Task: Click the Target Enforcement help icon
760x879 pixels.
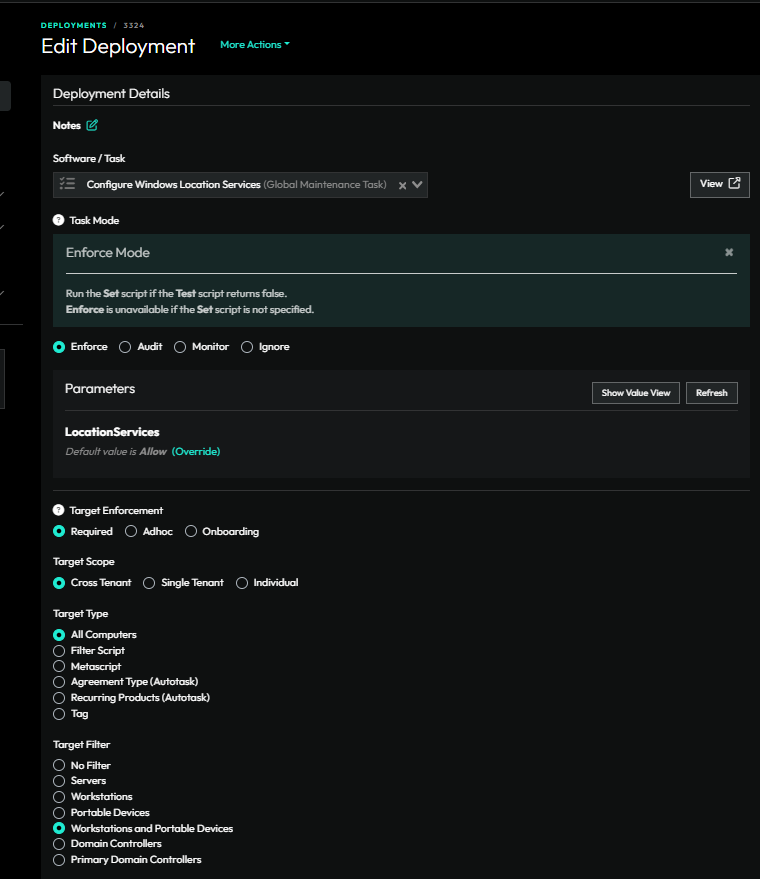Action: click(x=58, y=510)
